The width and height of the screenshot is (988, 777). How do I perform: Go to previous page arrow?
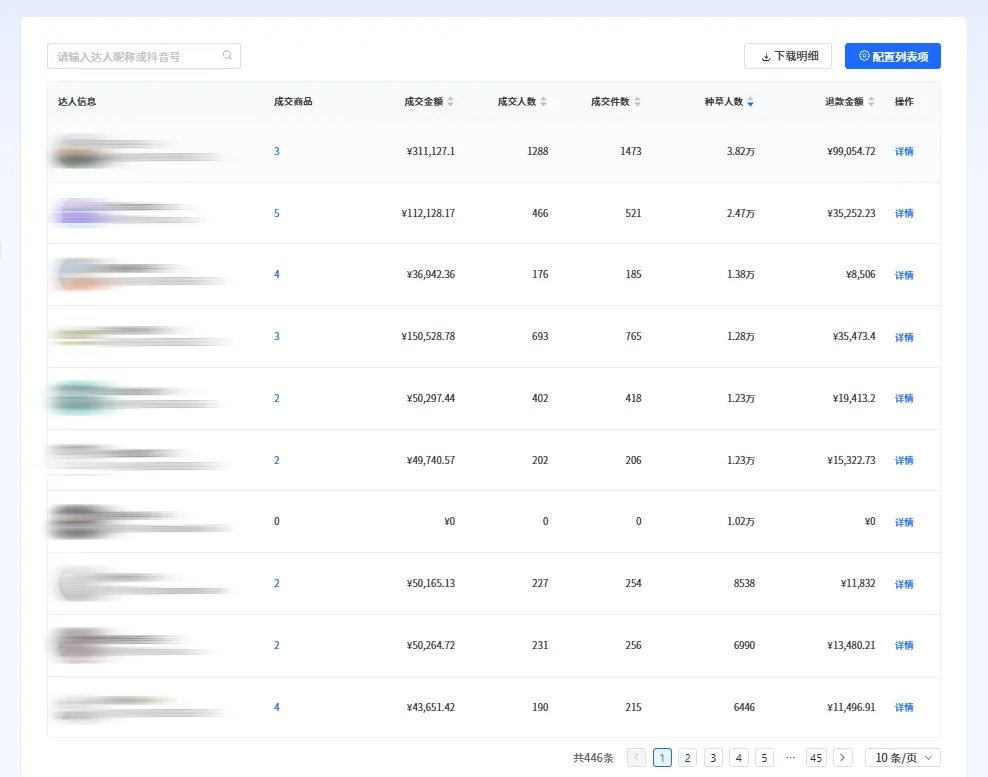[x=636, y=757]
